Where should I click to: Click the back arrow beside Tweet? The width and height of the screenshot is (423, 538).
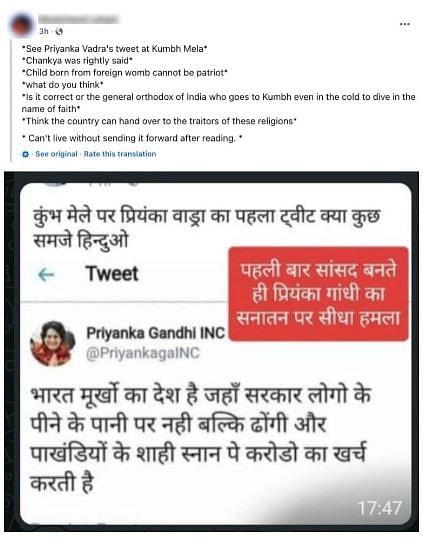[46, 274]
